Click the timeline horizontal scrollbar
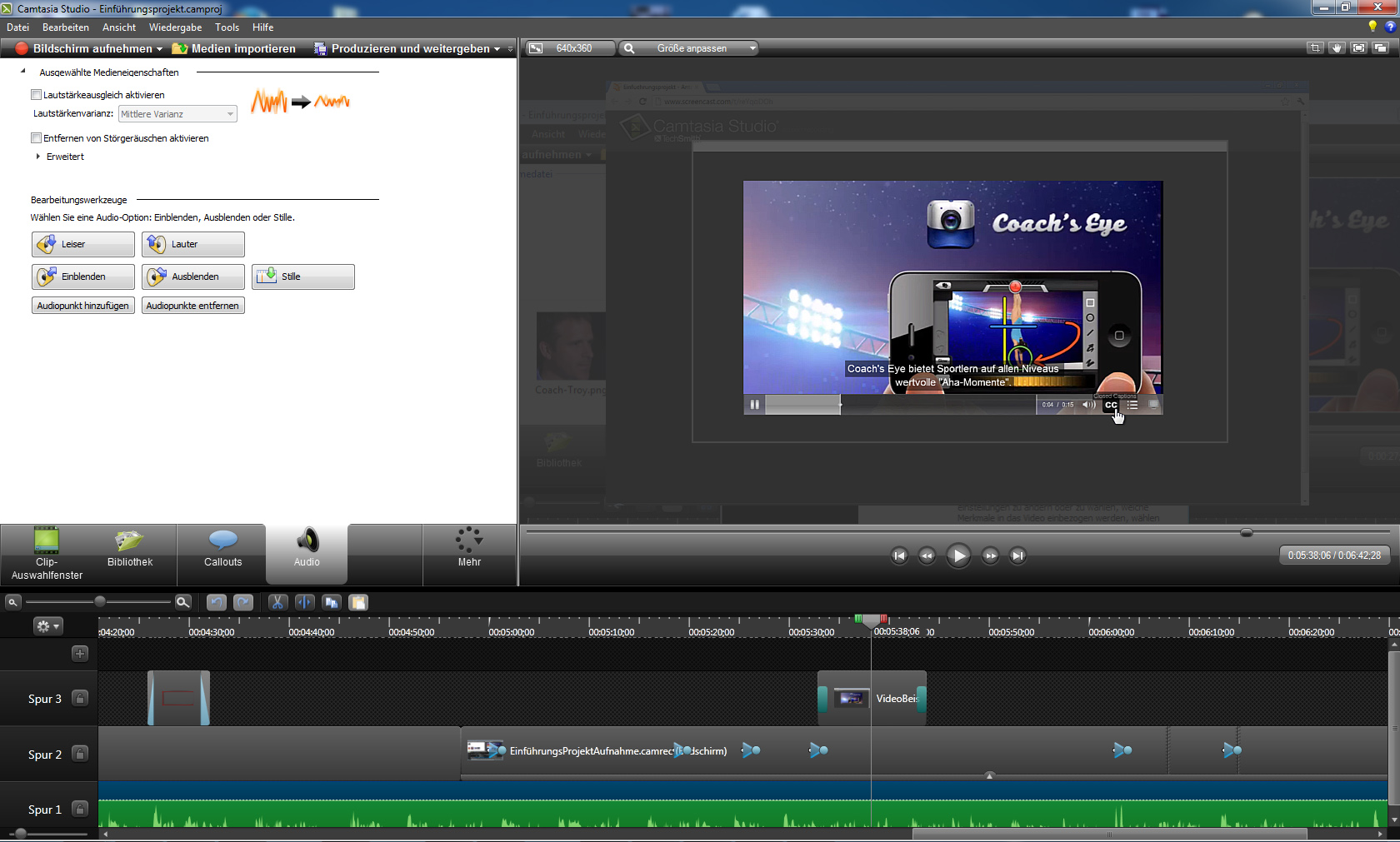Image resolution: width=1400 pixels, height=842 pixels. tap(1109, 835)
